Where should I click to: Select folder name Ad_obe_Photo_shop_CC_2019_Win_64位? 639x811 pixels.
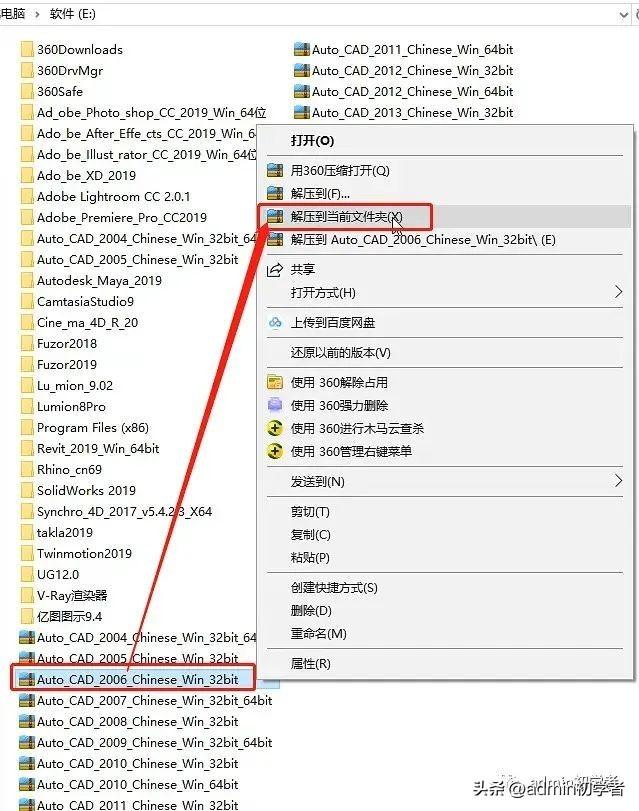pos(152,113)
